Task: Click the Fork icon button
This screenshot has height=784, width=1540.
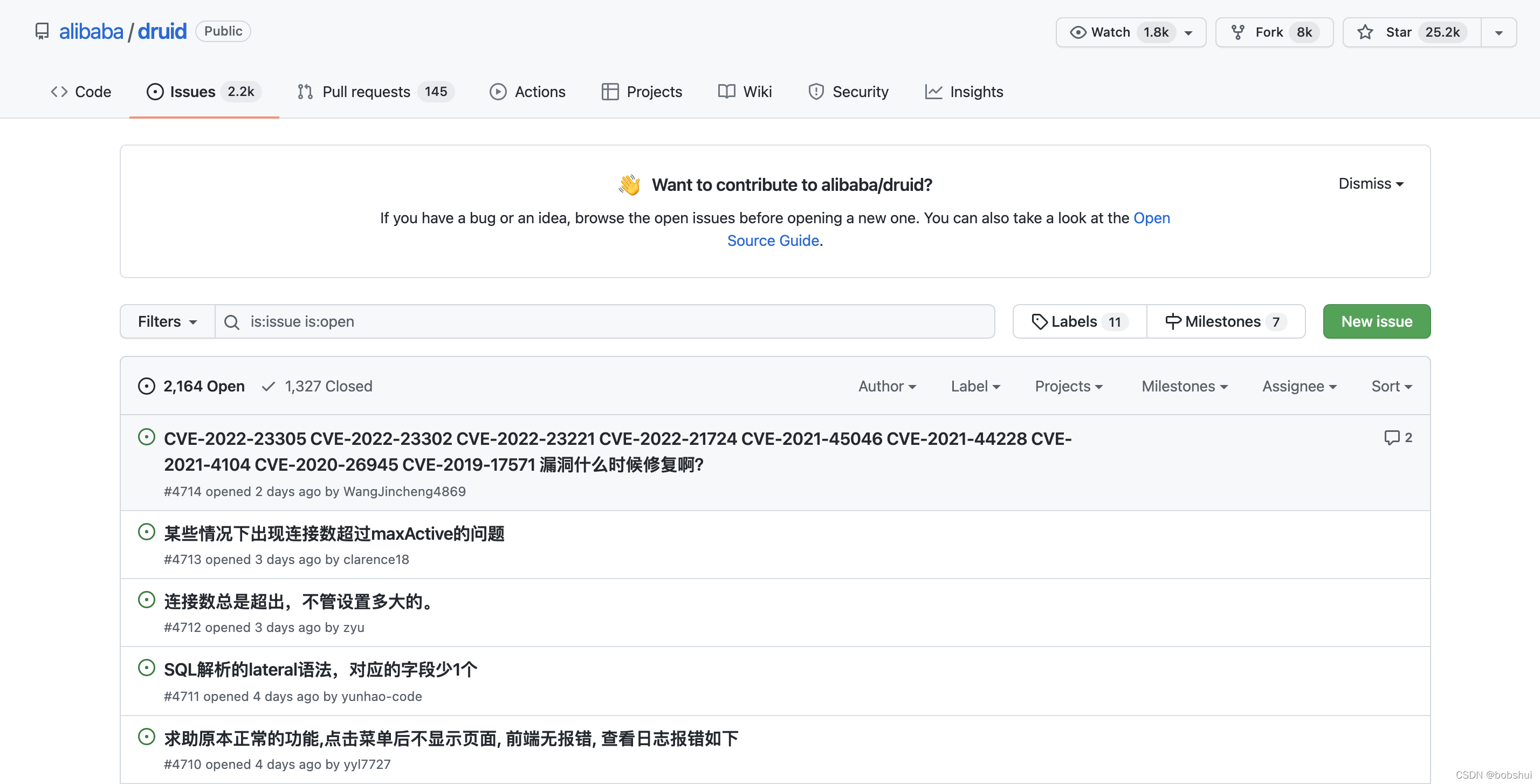Action: tap(1238, 32)
